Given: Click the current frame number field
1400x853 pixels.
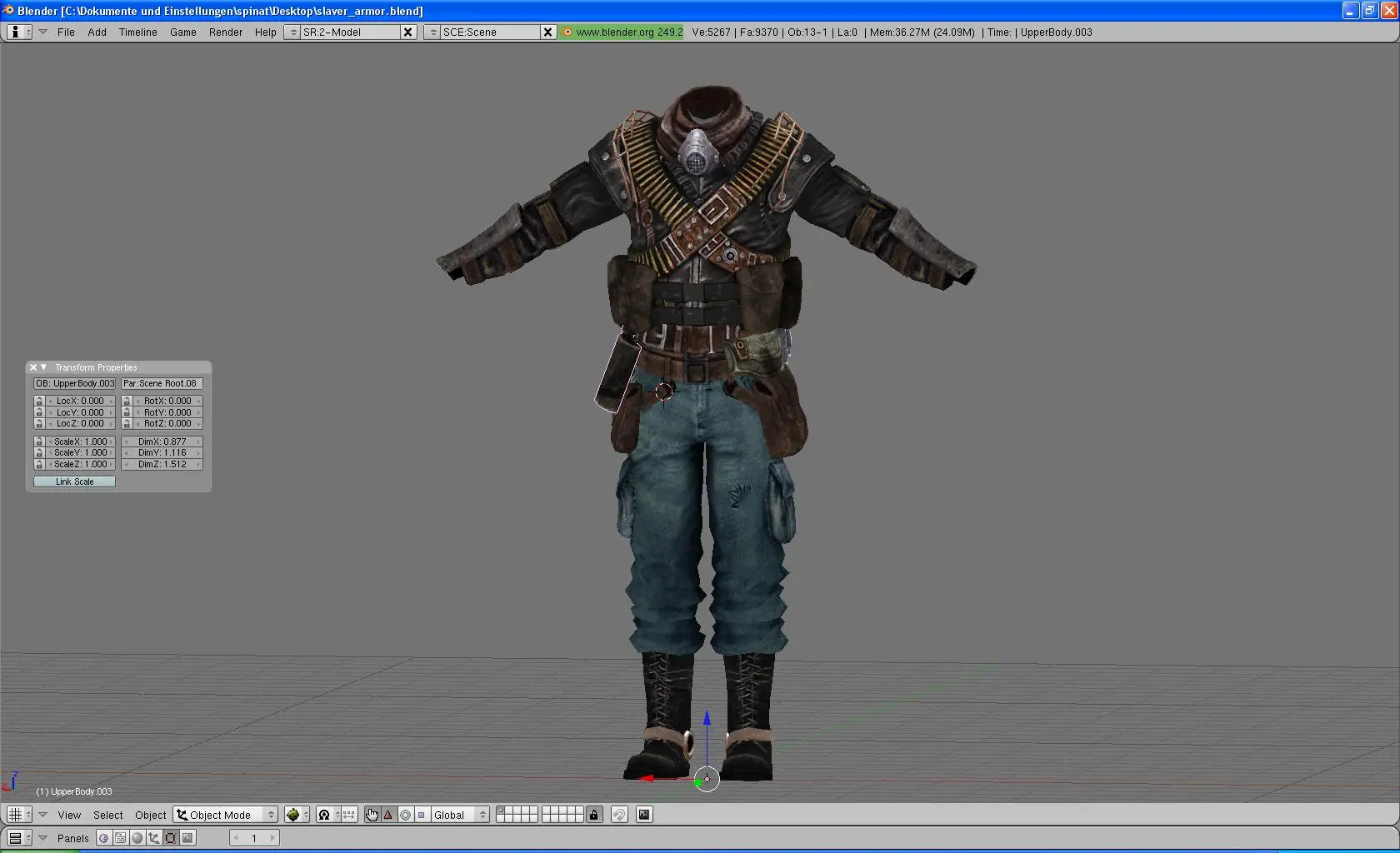Looking at the screenshot, I should (x=254, y=838).
